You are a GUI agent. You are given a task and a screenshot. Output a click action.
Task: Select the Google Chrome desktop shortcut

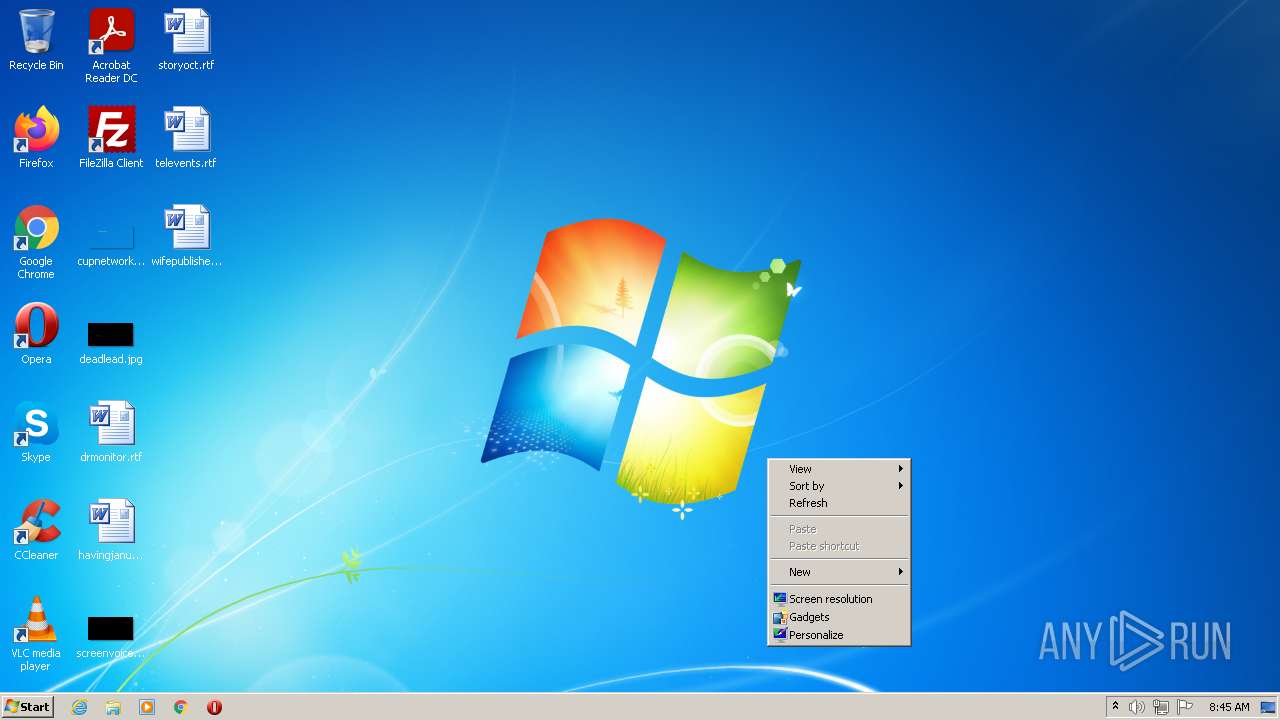[36, 242]
